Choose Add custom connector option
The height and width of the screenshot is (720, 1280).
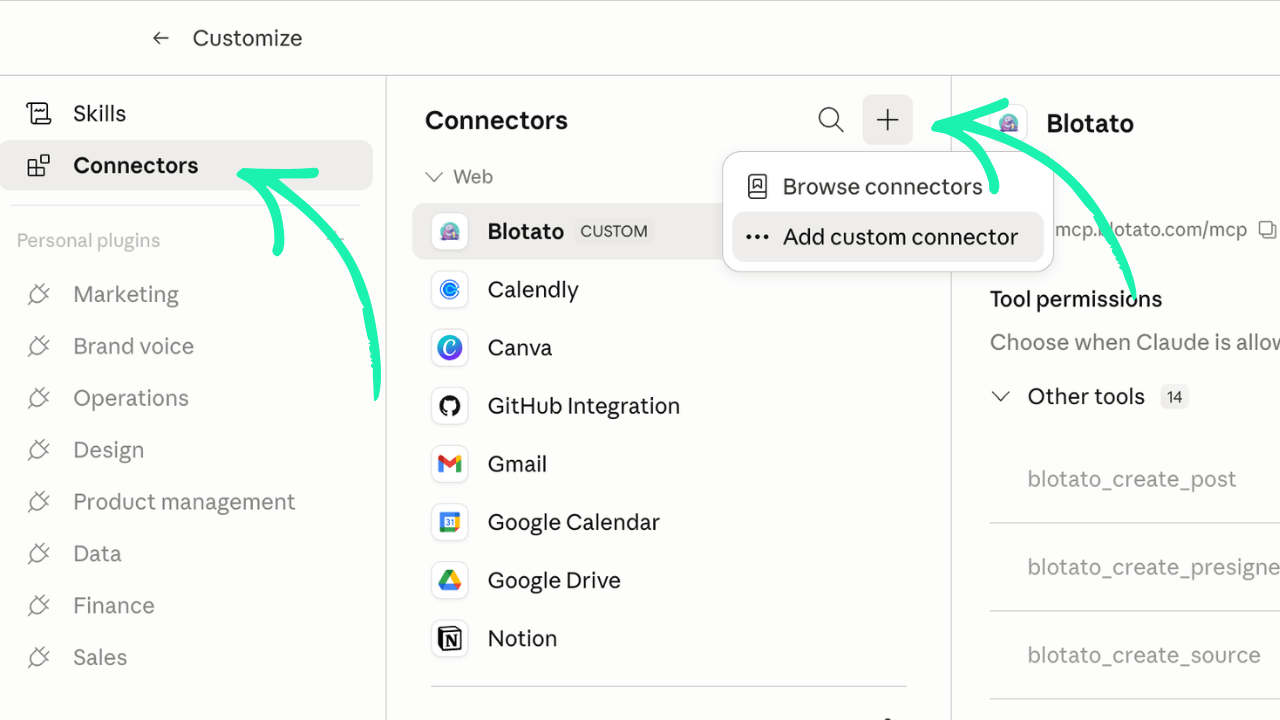point(899,237)
